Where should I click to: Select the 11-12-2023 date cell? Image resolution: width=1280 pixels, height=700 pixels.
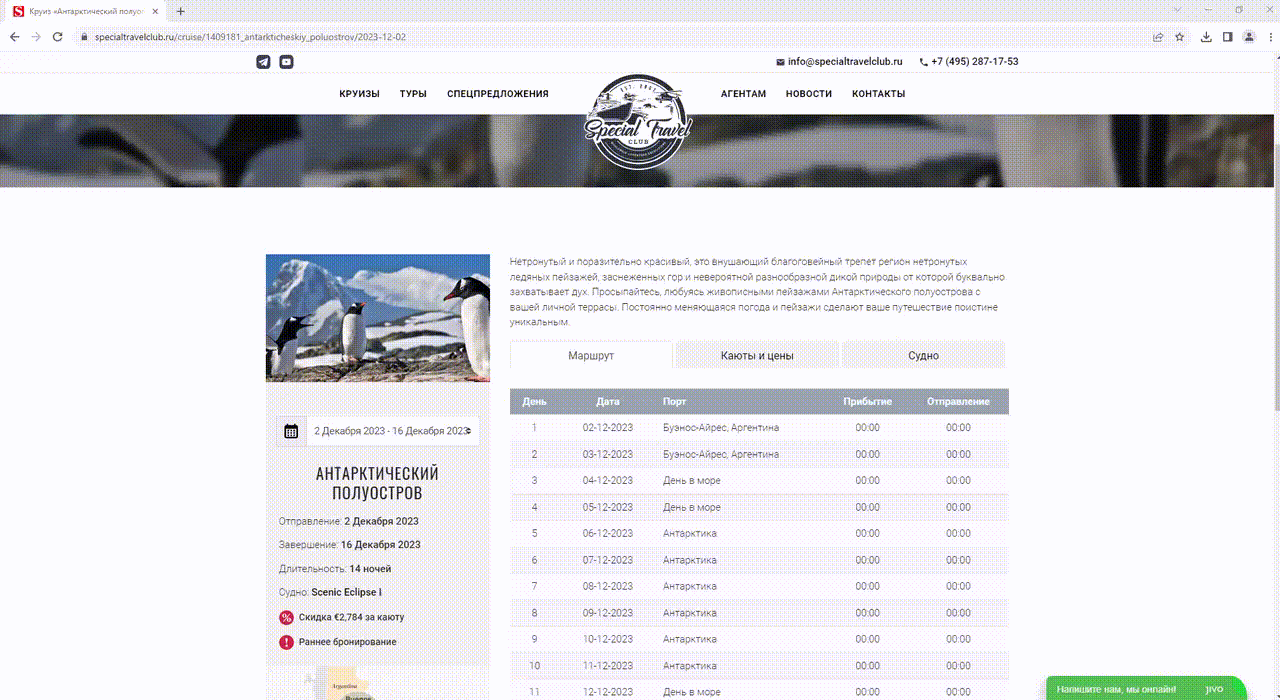coord(608,666)
